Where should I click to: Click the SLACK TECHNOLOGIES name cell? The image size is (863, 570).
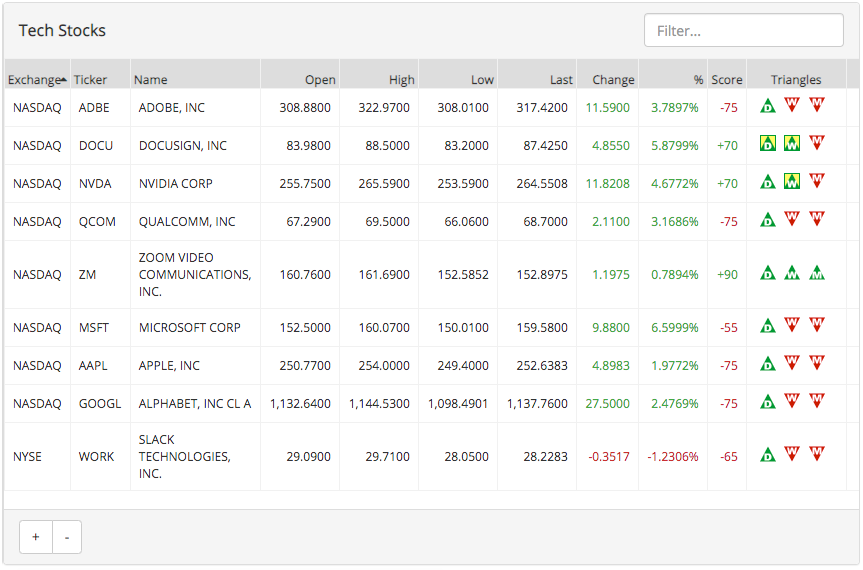pos(195,457)
